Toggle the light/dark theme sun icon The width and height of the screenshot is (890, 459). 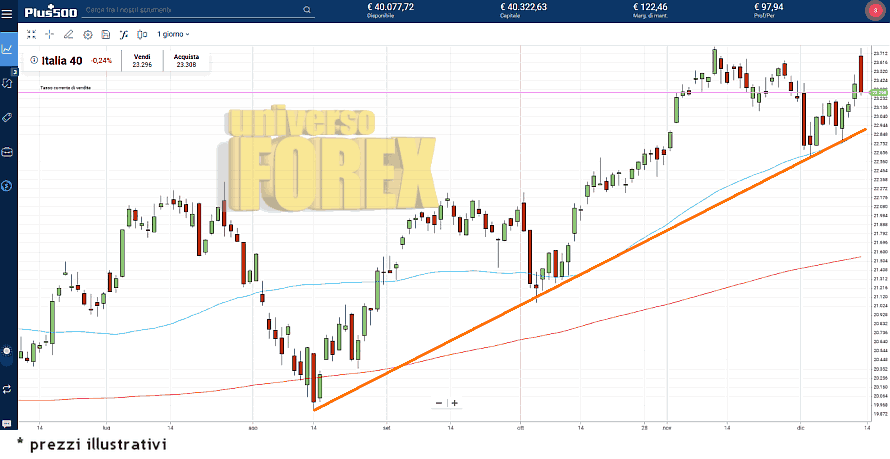(7, 352)
